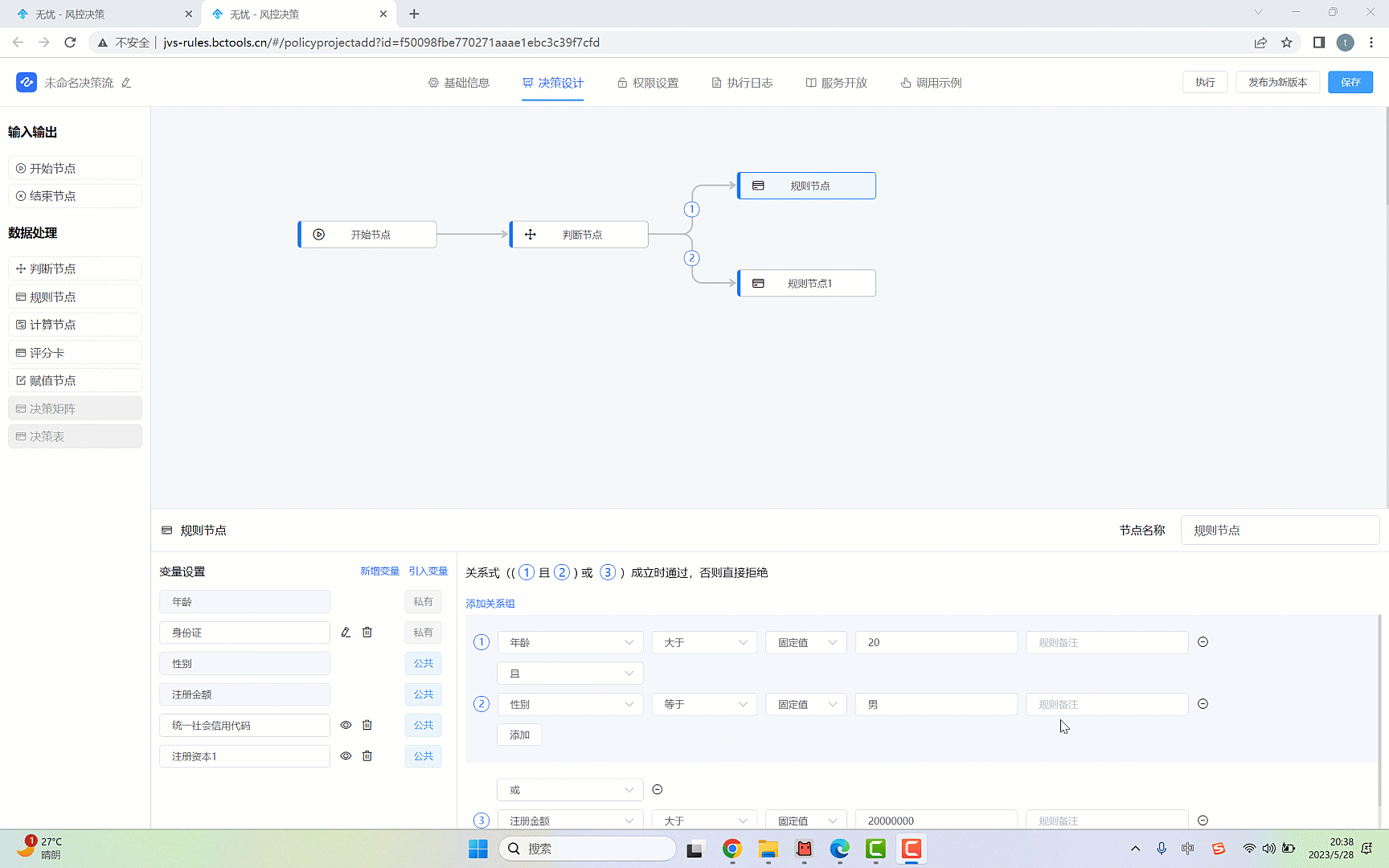Click the 节点名称 input field

pos(1280,530)
